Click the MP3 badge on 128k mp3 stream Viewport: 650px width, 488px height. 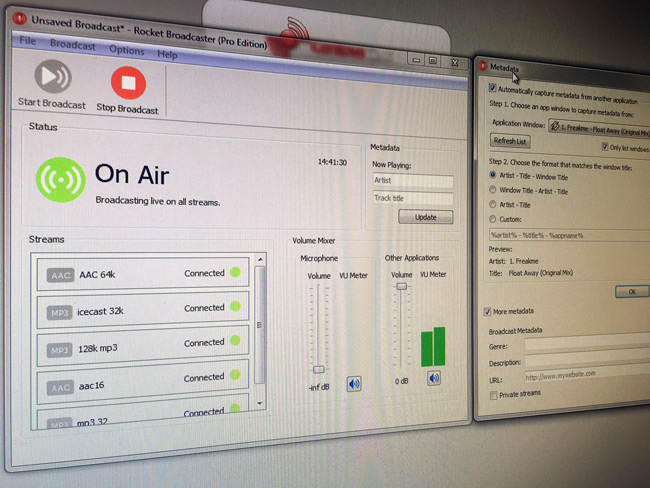click(x=60, y=350)
